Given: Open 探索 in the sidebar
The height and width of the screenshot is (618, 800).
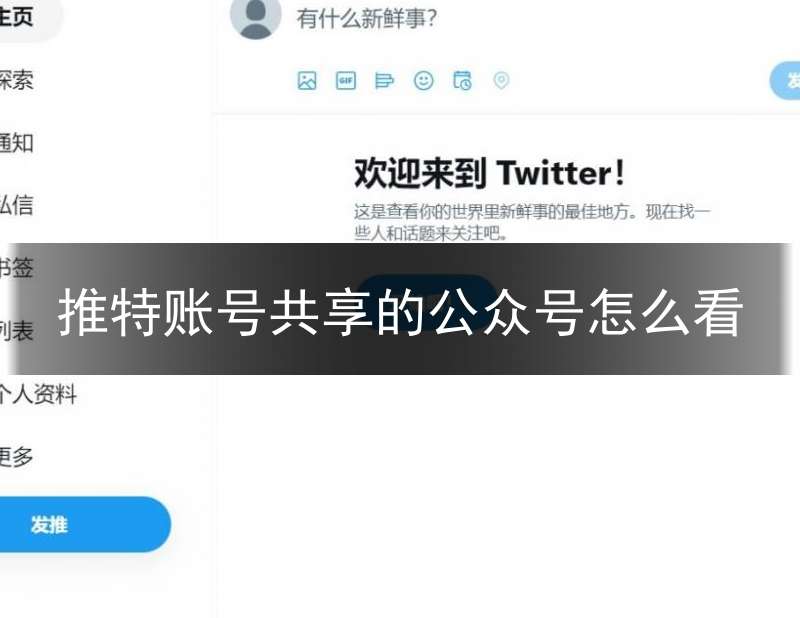Looking at the screenshot, I should (x=16, y=80).
